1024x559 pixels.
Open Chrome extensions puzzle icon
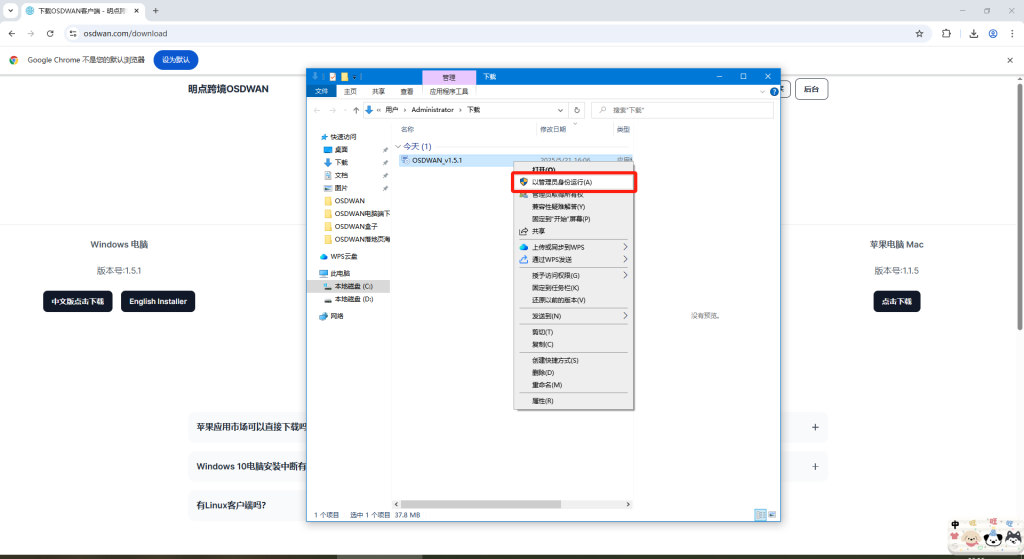pyautogui.click(x=946, y=33)
